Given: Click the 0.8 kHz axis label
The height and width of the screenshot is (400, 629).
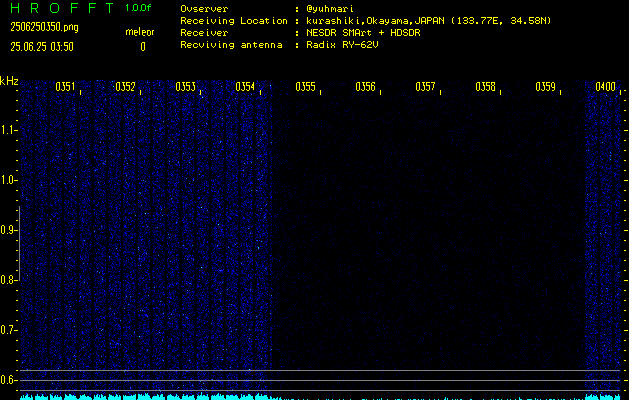Looking at the screenshot, I should pos(8,280).
